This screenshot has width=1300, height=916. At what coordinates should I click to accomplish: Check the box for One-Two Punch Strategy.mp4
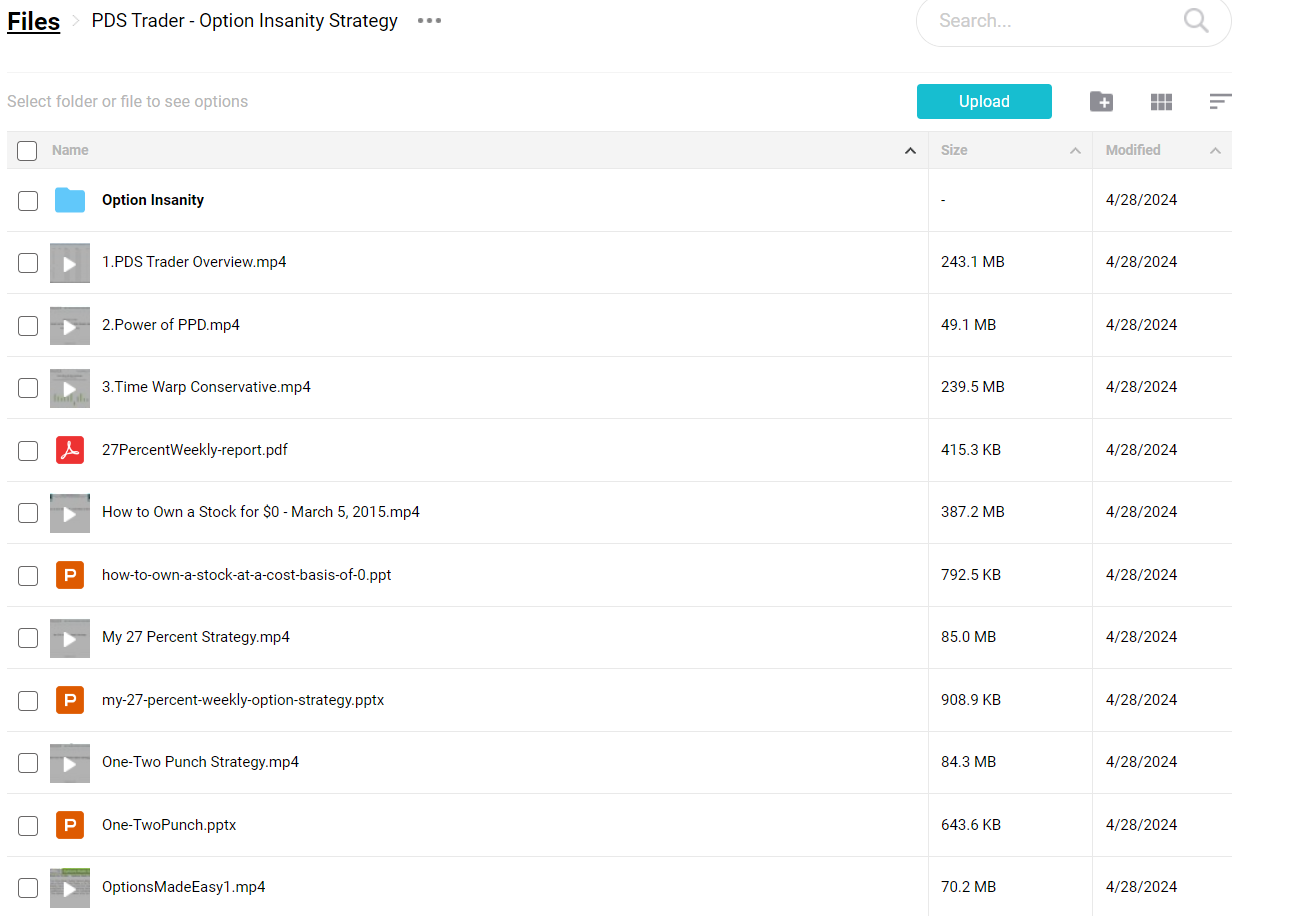(x=28, y=763)
